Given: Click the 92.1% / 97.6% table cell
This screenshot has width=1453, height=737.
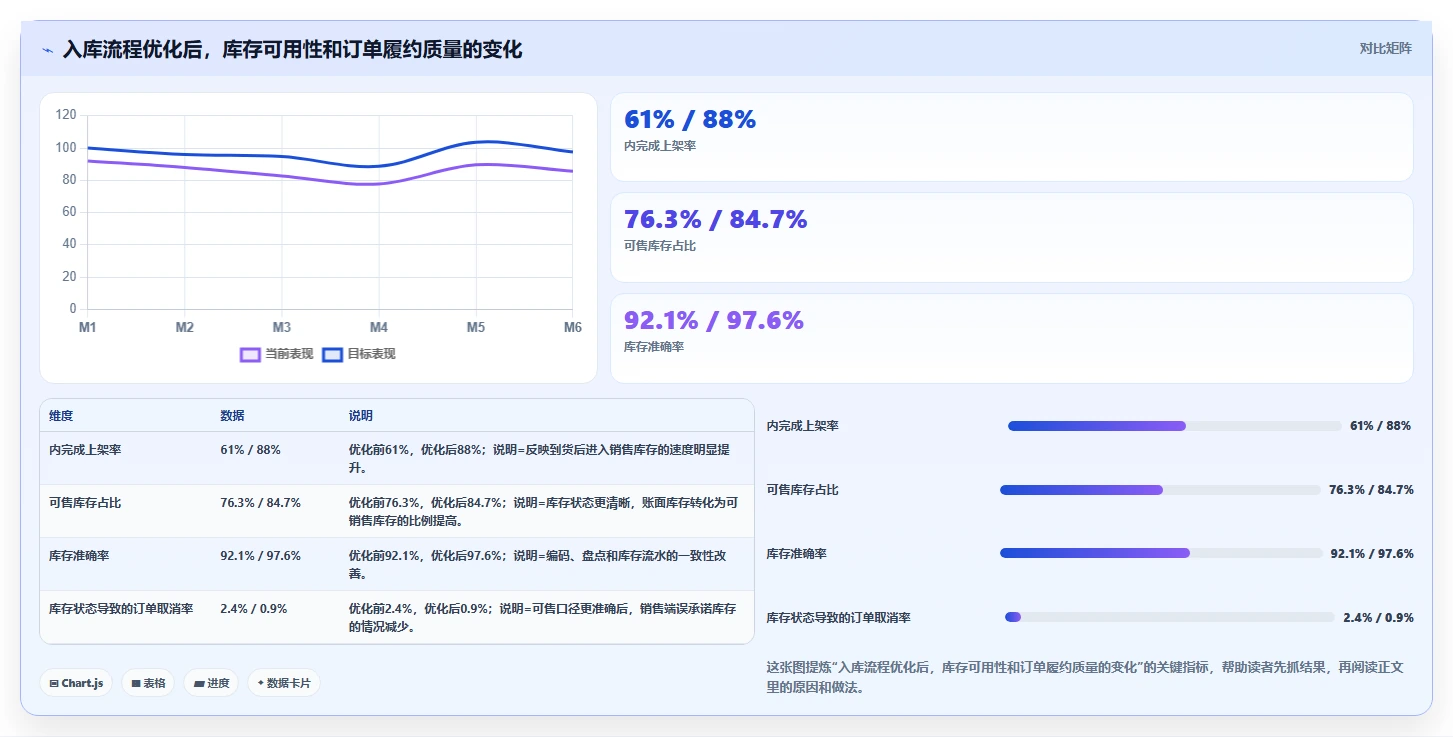Looking at the screenshot, I should [260, 556].
